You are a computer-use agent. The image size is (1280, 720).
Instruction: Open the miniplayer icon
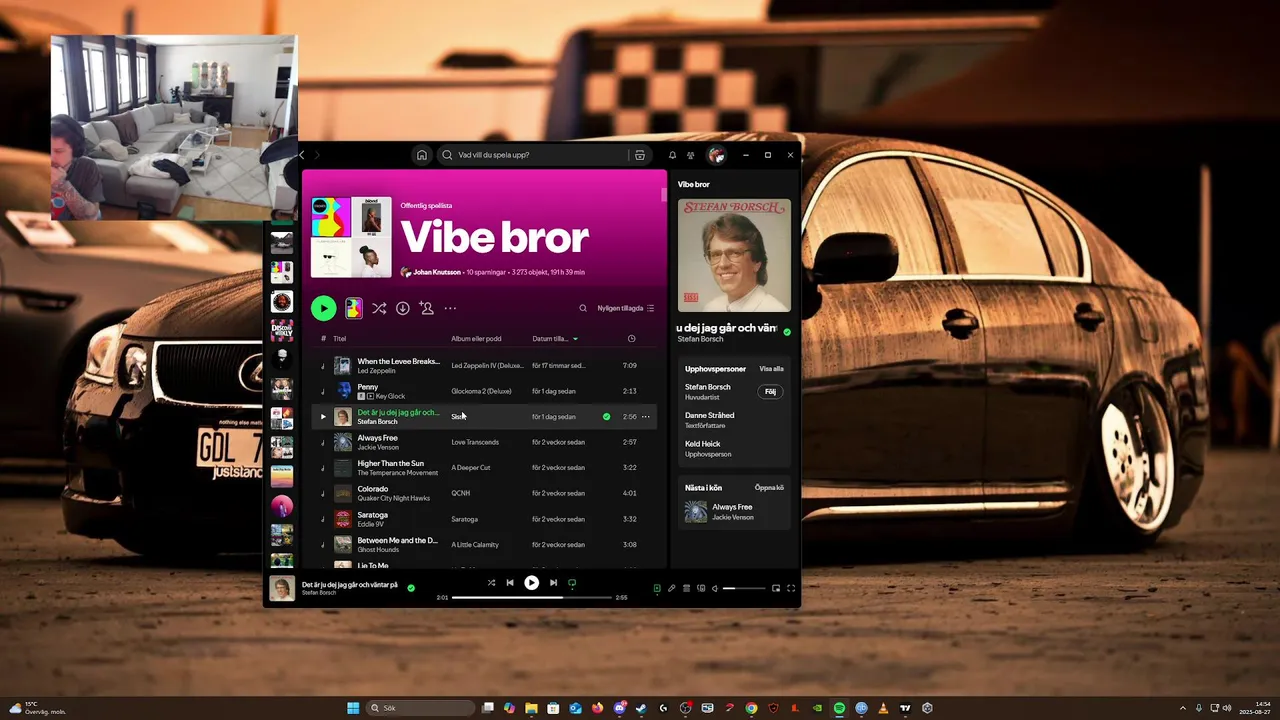[776, 588]
